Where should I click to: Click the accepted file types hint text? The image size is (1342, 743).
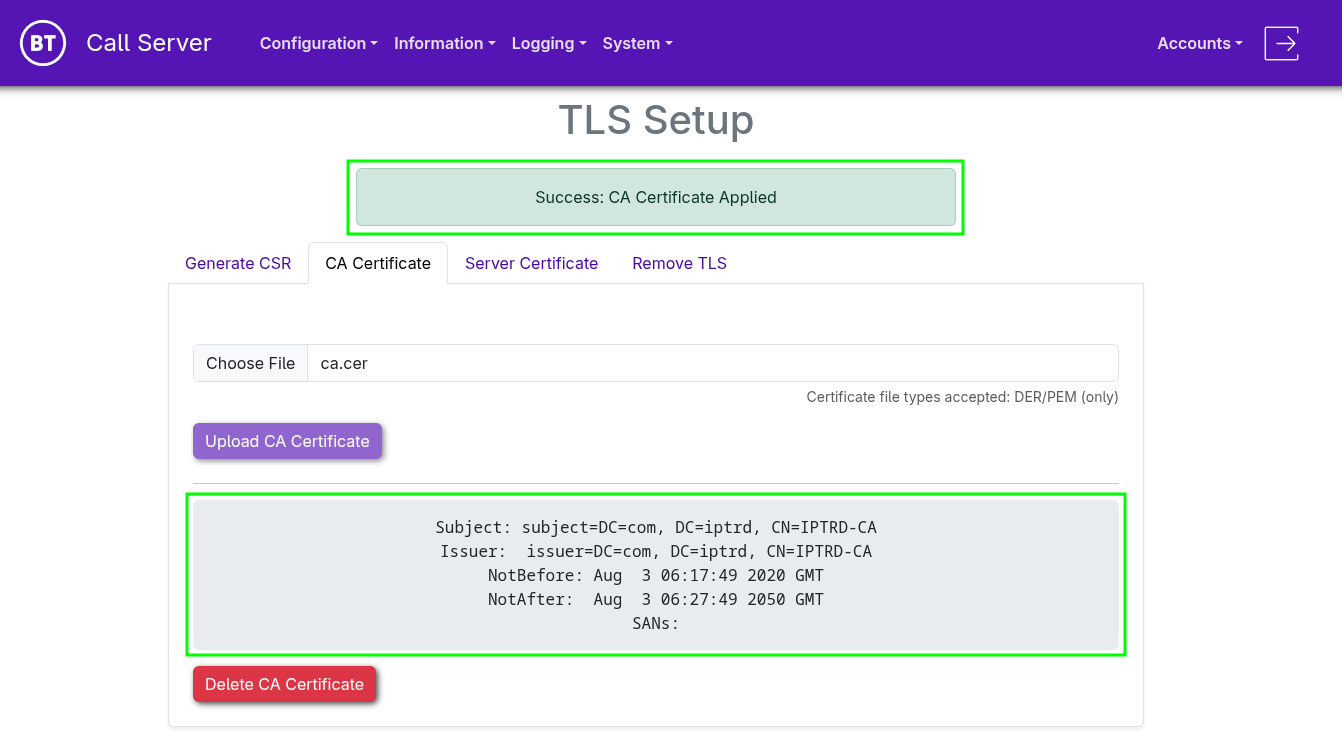coord(962,397)
